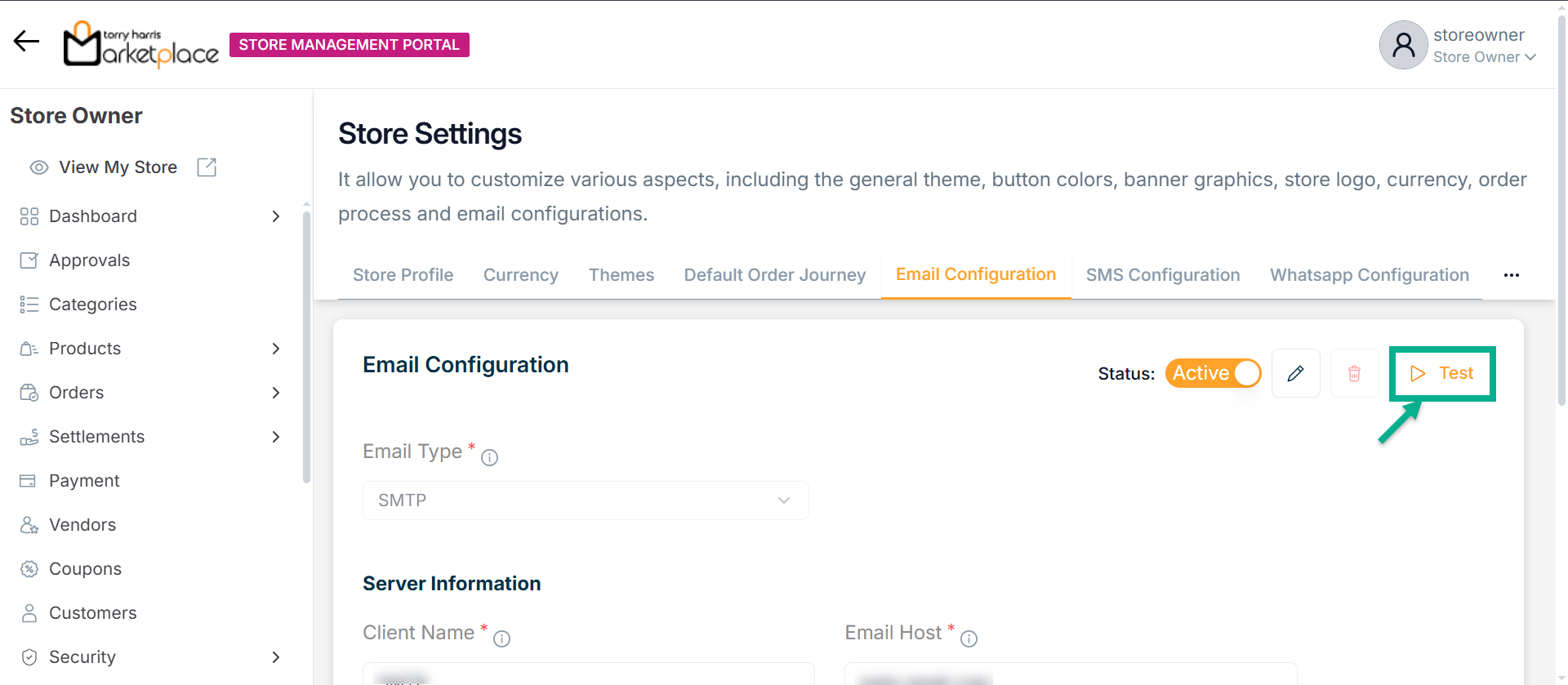Click the back arrow icon
This screenshot has width=1568, height=685.
click(x=26, y=41)
